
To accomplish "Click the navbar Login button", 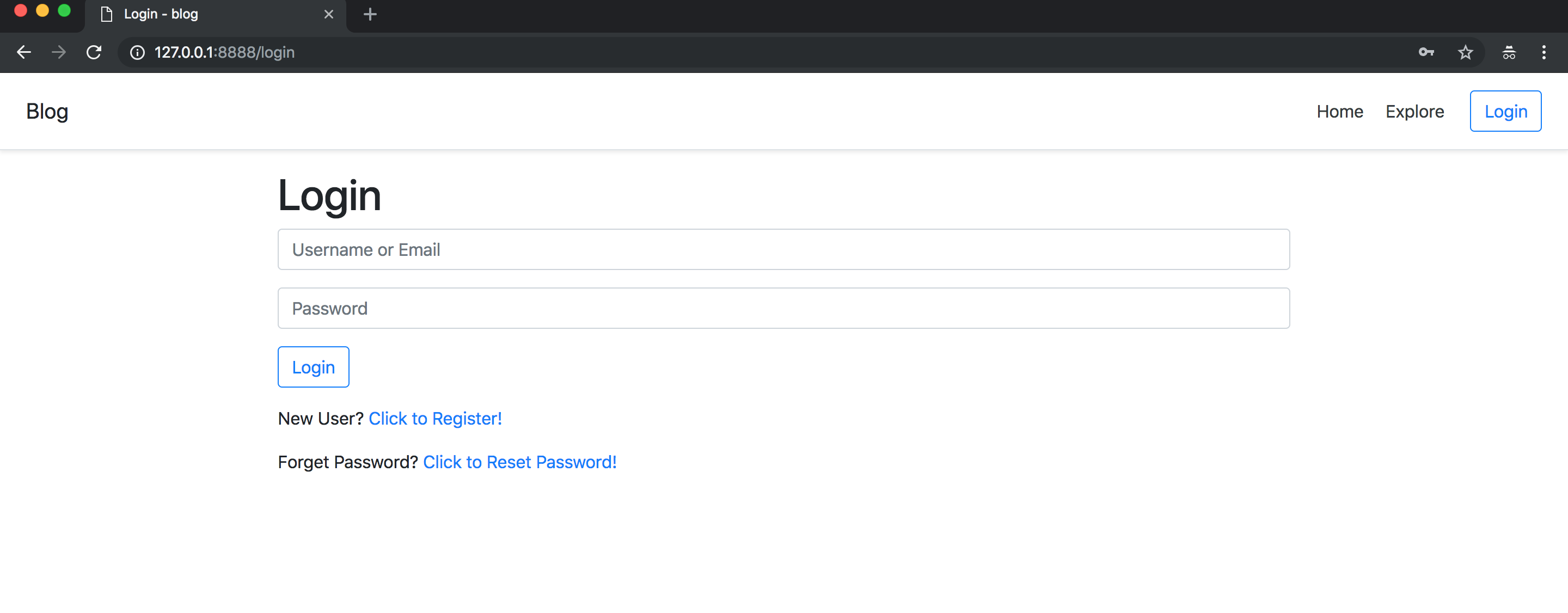I will tap(1505, 112).
